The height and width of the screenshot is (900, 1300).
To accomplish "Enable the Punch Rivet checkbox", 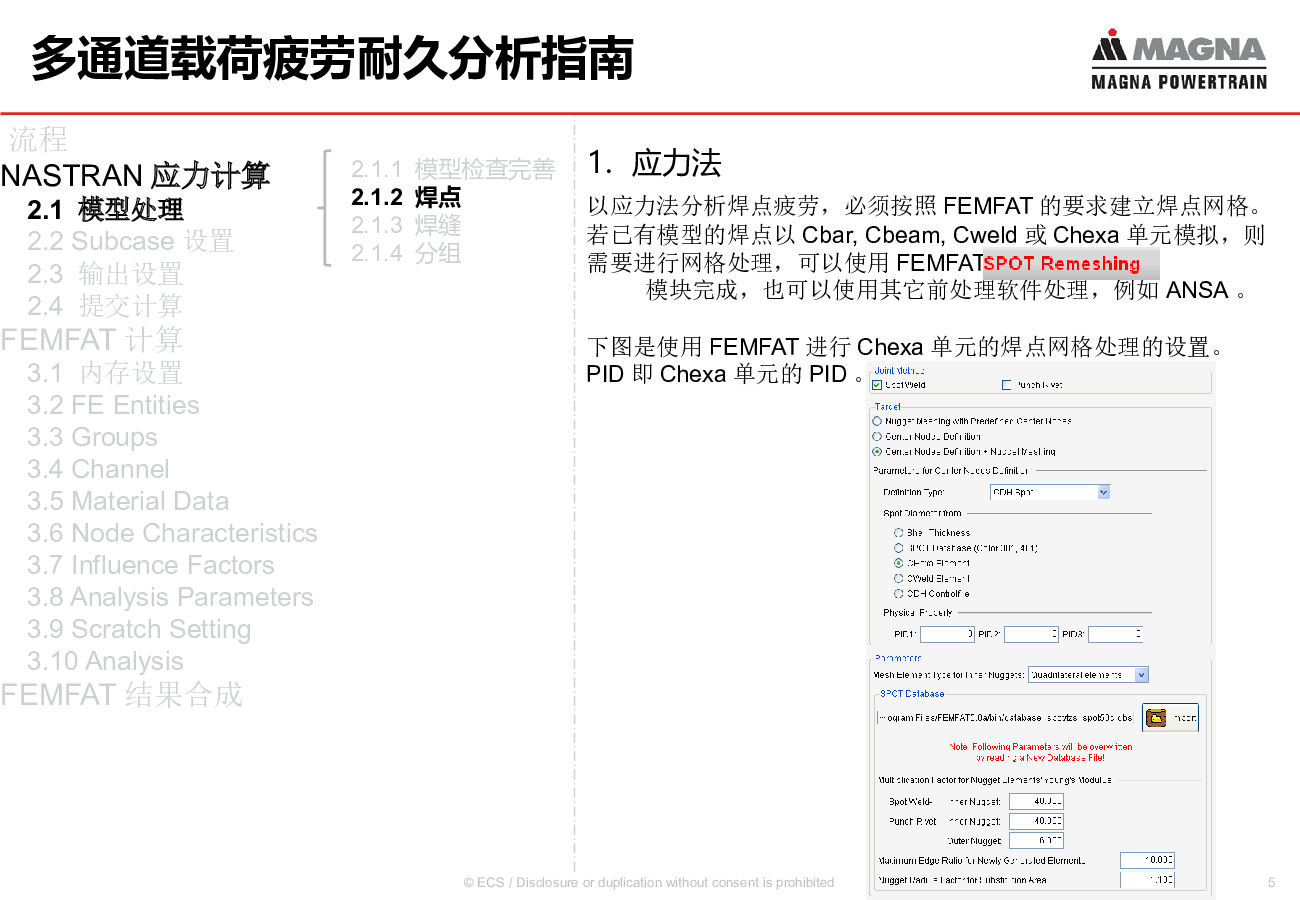I will tap(1007, 385).
